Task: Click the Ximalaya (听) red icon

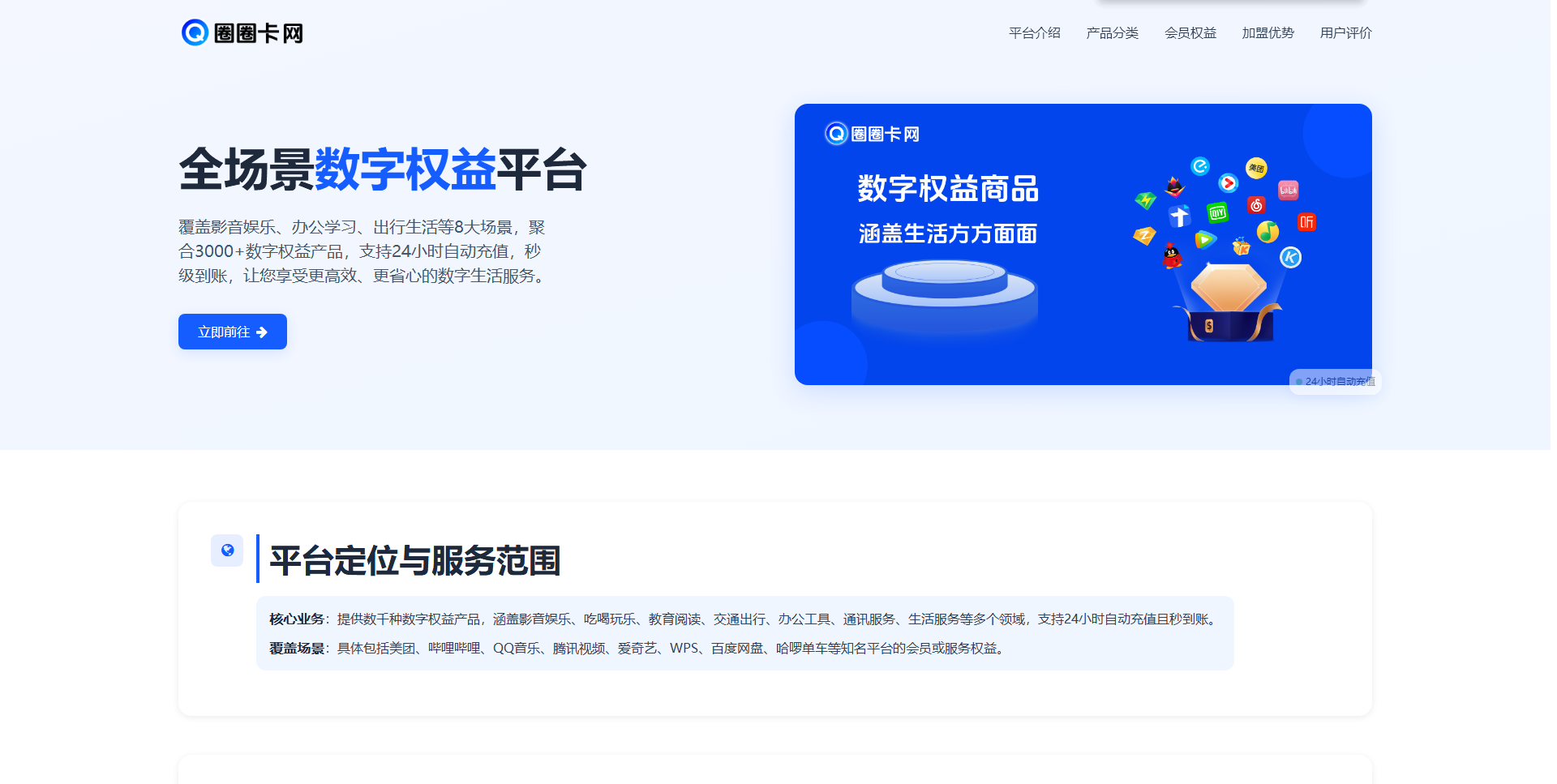Action: click(1306, 221)
